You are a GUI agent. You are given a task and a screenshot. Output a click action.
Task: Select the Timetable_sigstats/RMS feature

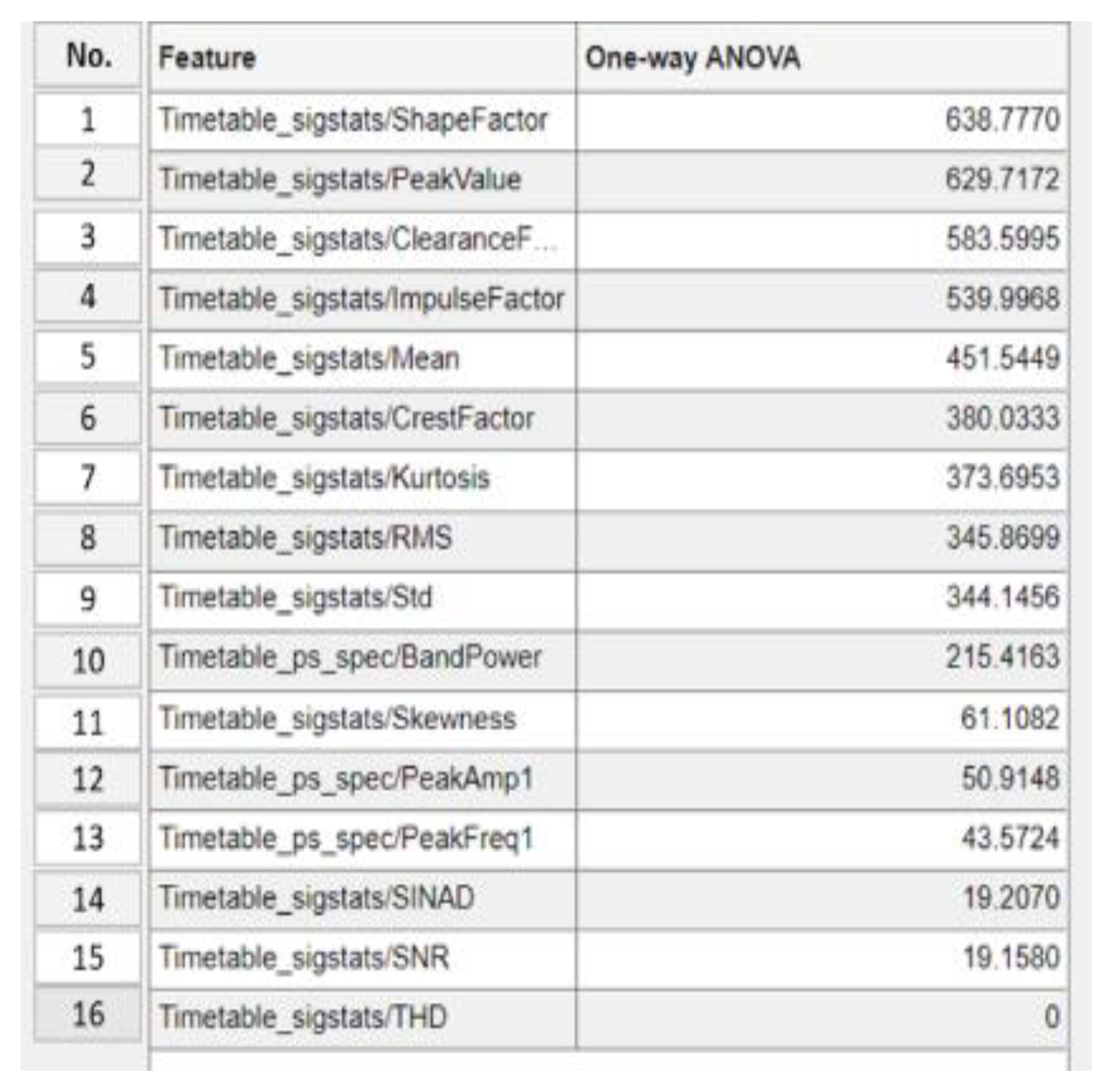[305, 537]
